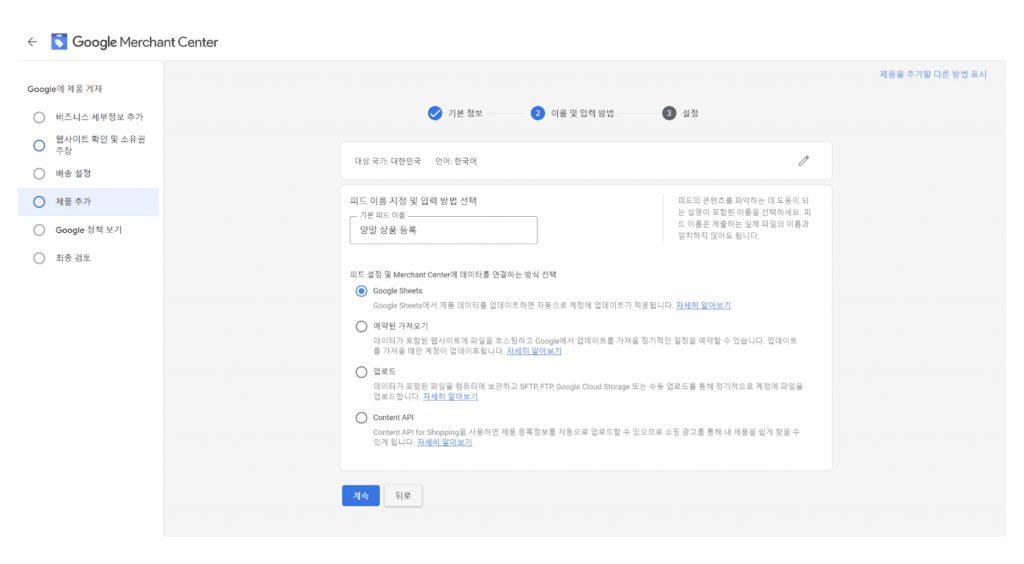Select the 예약된 가져오기 radio option
Viewport: 1024px width, 564px height.
pyautogui.click(x=361, y=326)
